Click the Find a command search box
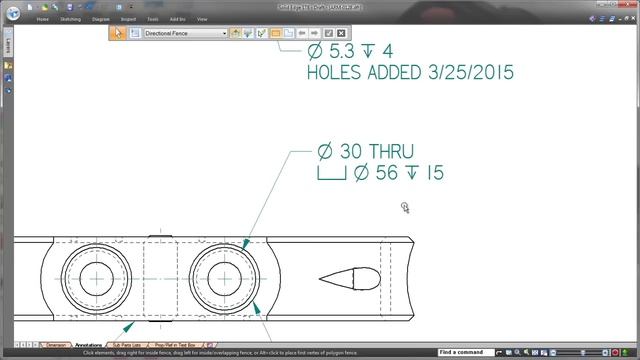Viewport: 640px width, 360px height. pyautogui.click(x=466, y=352)
